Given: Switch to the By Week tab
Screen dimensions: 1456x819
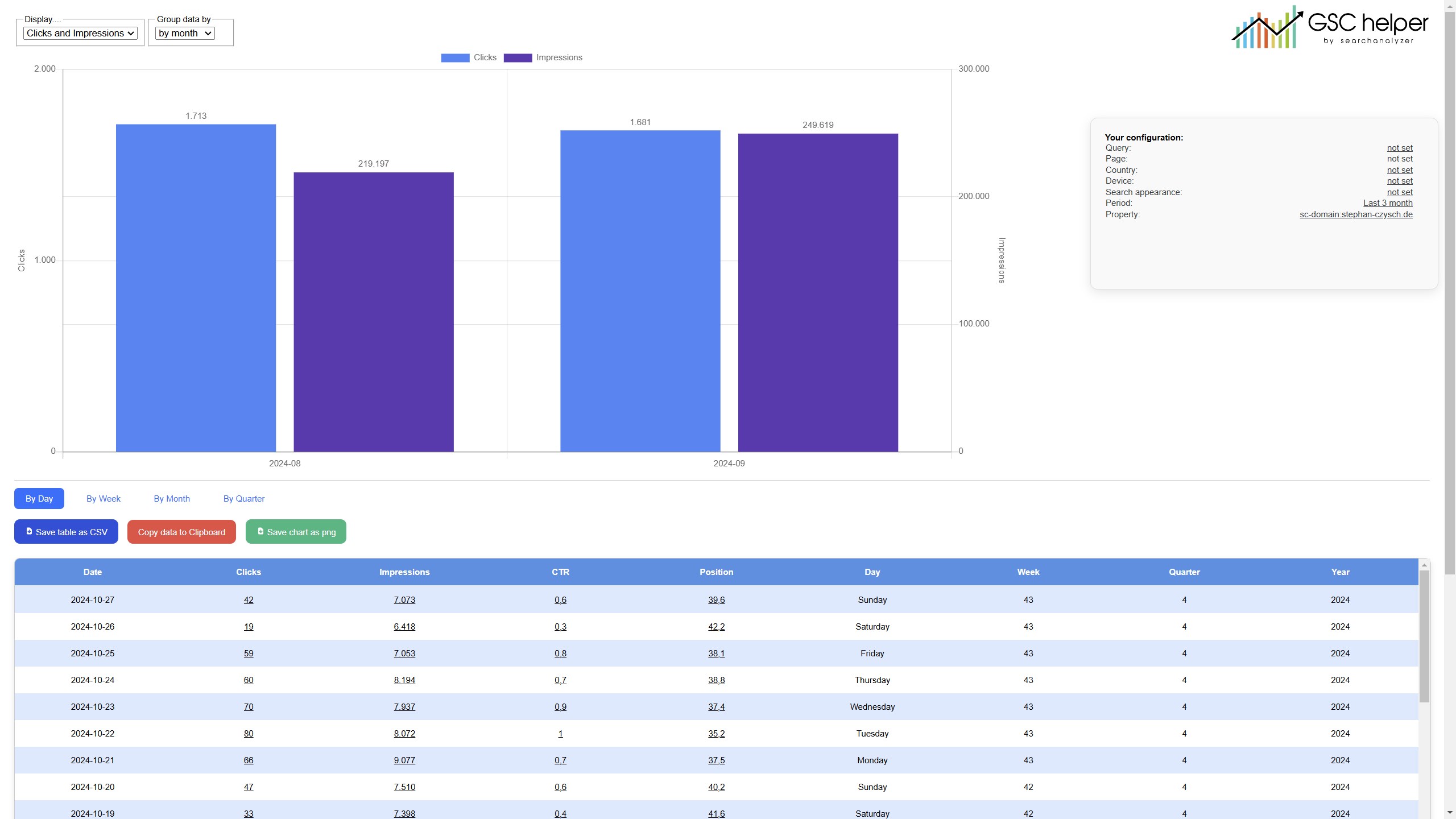Looking at the screenshot, I should (x=103, y=498).
